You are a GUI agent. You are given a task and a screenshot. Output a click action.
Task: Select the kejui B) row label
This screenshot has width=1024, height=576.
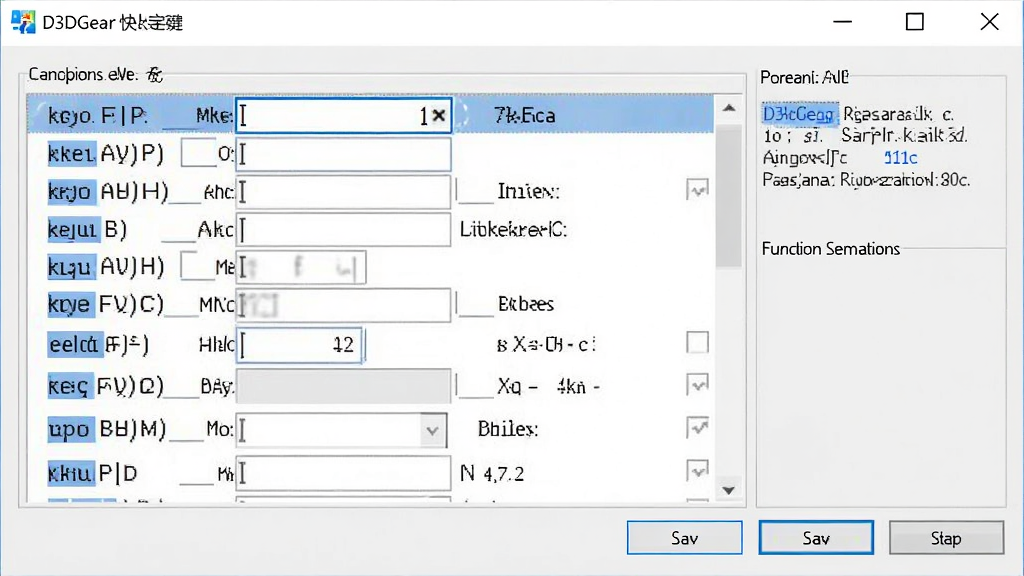tap(87, 229)
